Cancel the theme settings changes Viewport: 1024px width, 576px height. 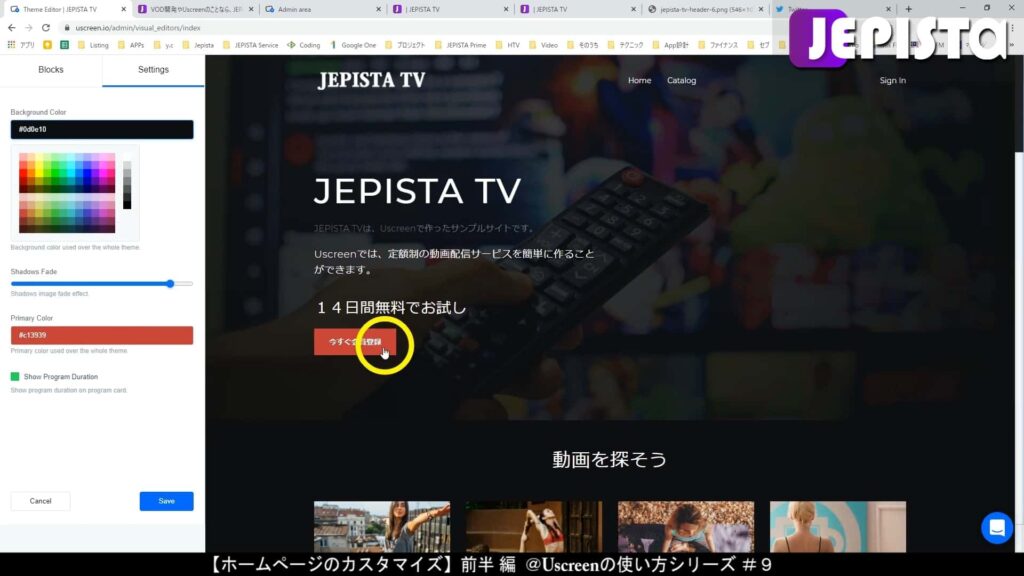click(40, 501)
